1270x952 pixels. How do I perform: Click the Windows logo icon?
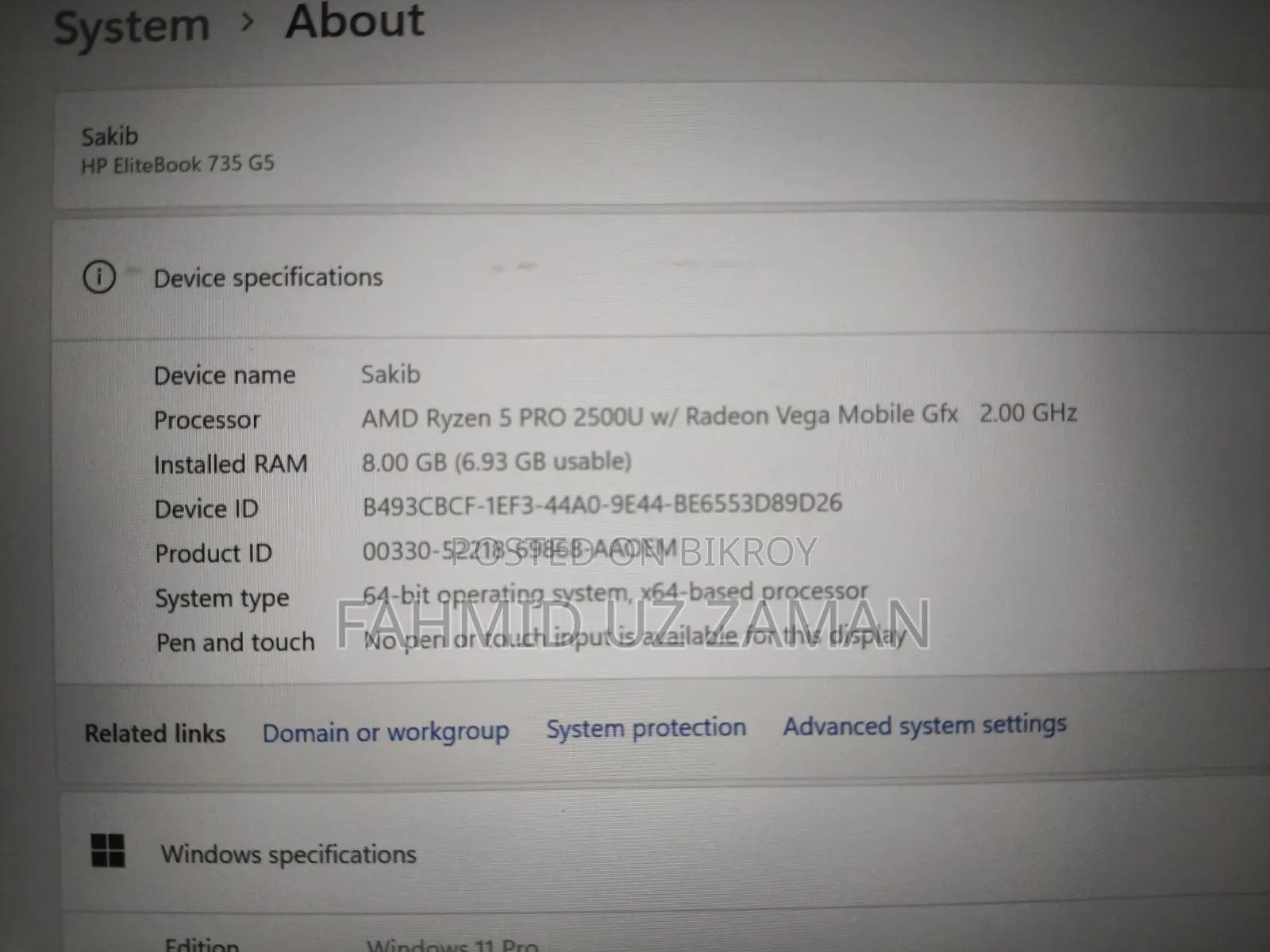point(108,850)
